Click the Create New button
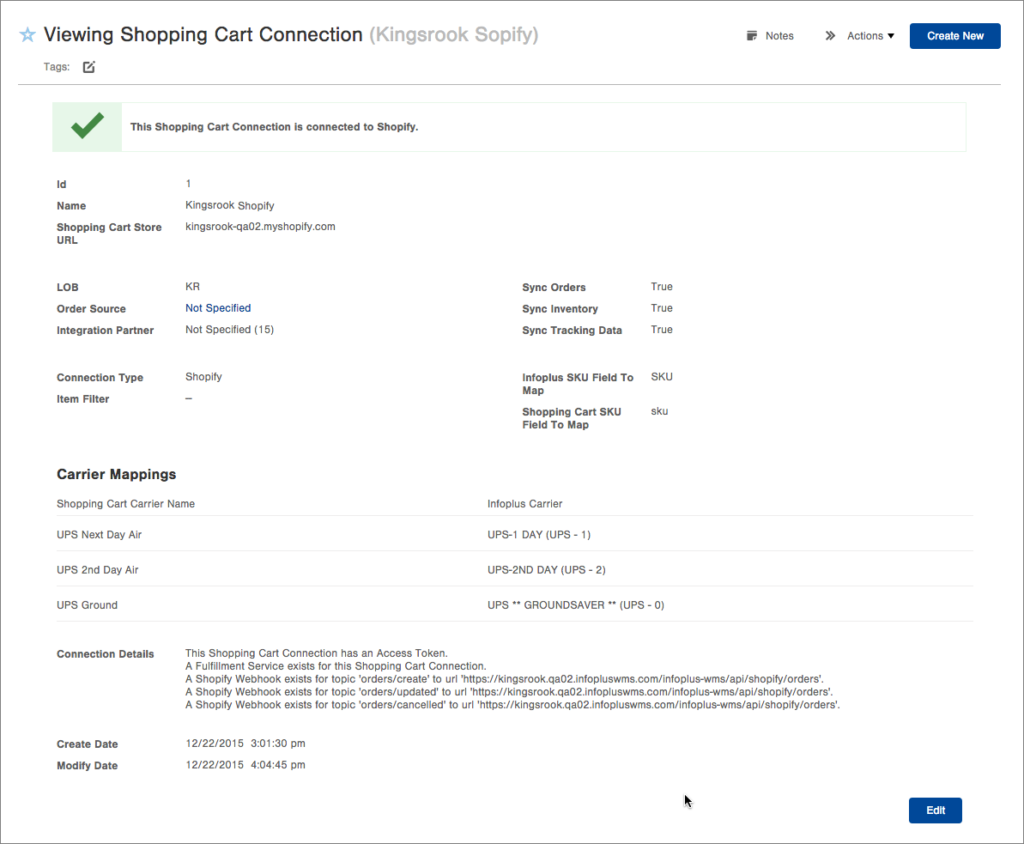This screenshot has width=1024, height=844. pos(955,36)
